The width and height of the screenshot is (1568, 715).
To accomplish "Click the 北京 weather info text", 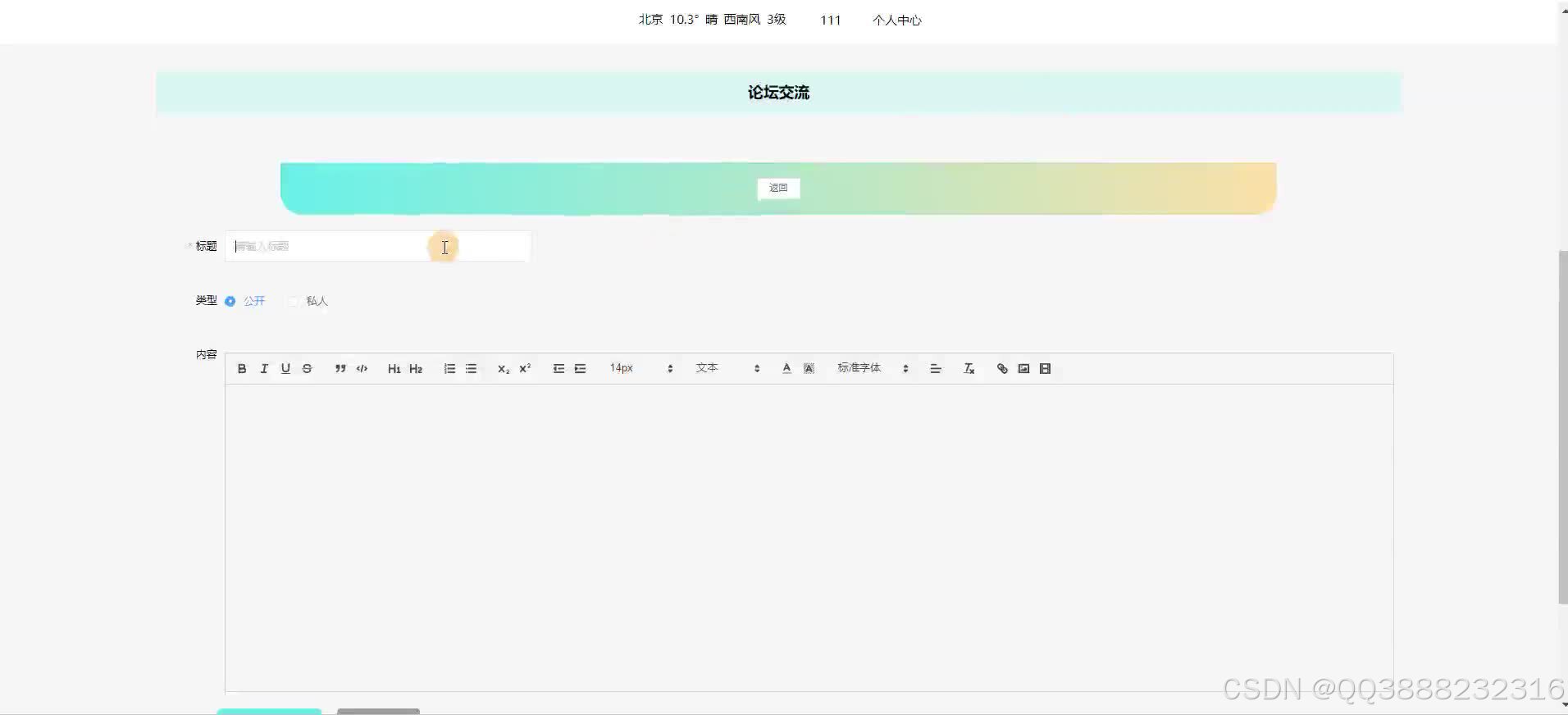I will [x=713, y=19].
